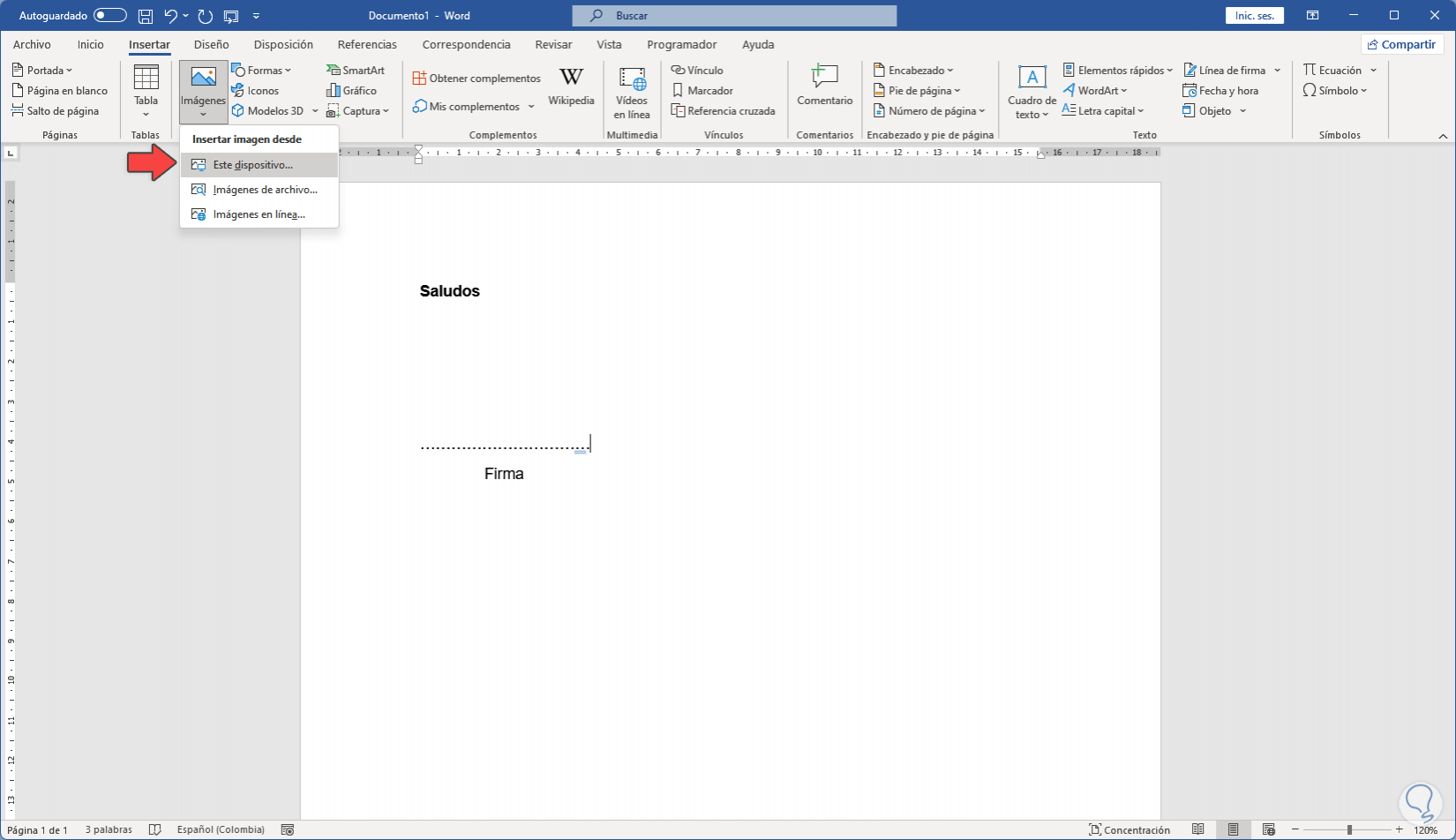Collapse the ribbon with the chevron
Viewport: 1456px width, 840px height.
pyautogui.click(x=1443, y=136)
